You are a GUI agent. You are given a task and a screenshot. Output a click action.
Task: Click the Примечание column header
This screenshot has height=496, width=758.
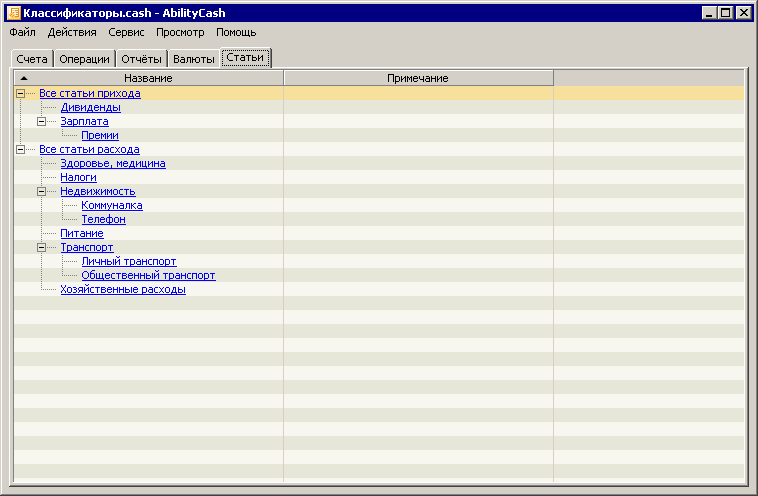pos(418,78)
